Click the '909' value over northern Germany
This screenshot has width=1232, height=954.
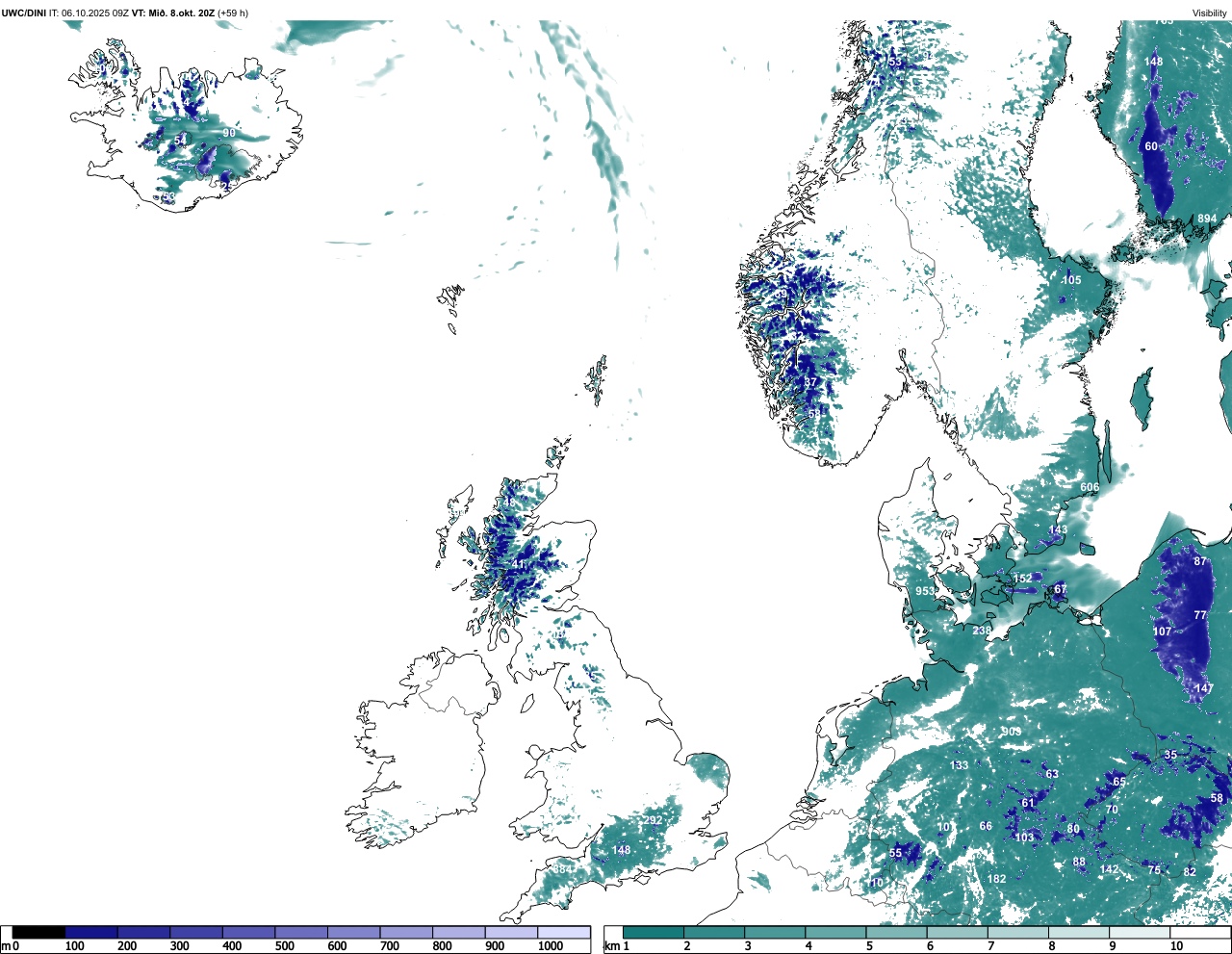click(x=1012, y=732)
